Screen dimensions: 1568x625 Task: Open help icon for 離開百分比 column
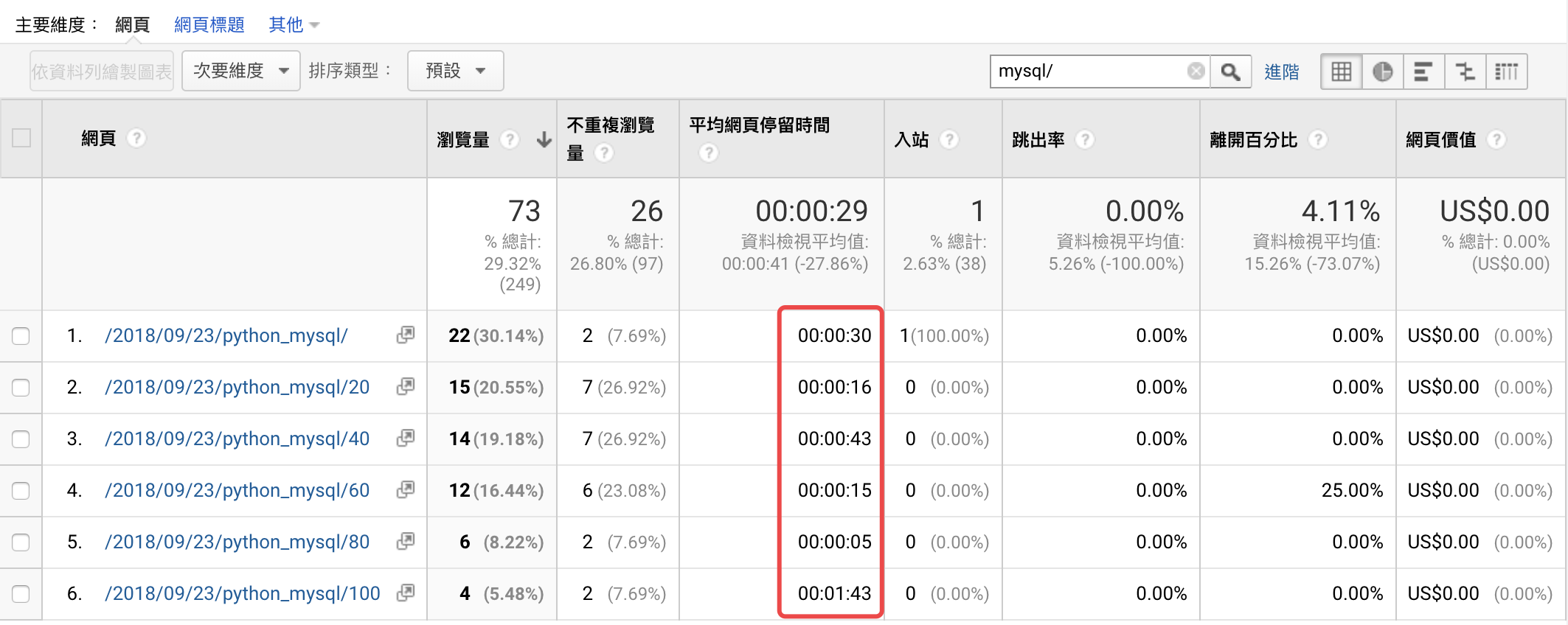tap(1319, 139)
